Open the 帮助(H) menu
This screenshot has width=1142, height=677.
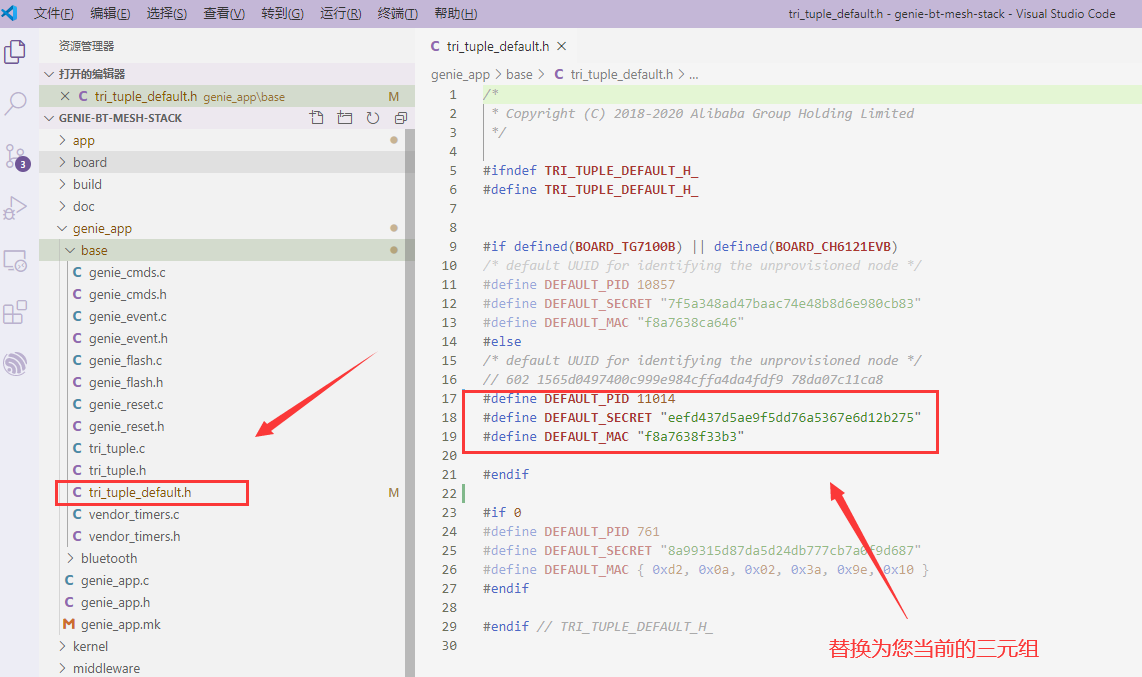[455, 13]
